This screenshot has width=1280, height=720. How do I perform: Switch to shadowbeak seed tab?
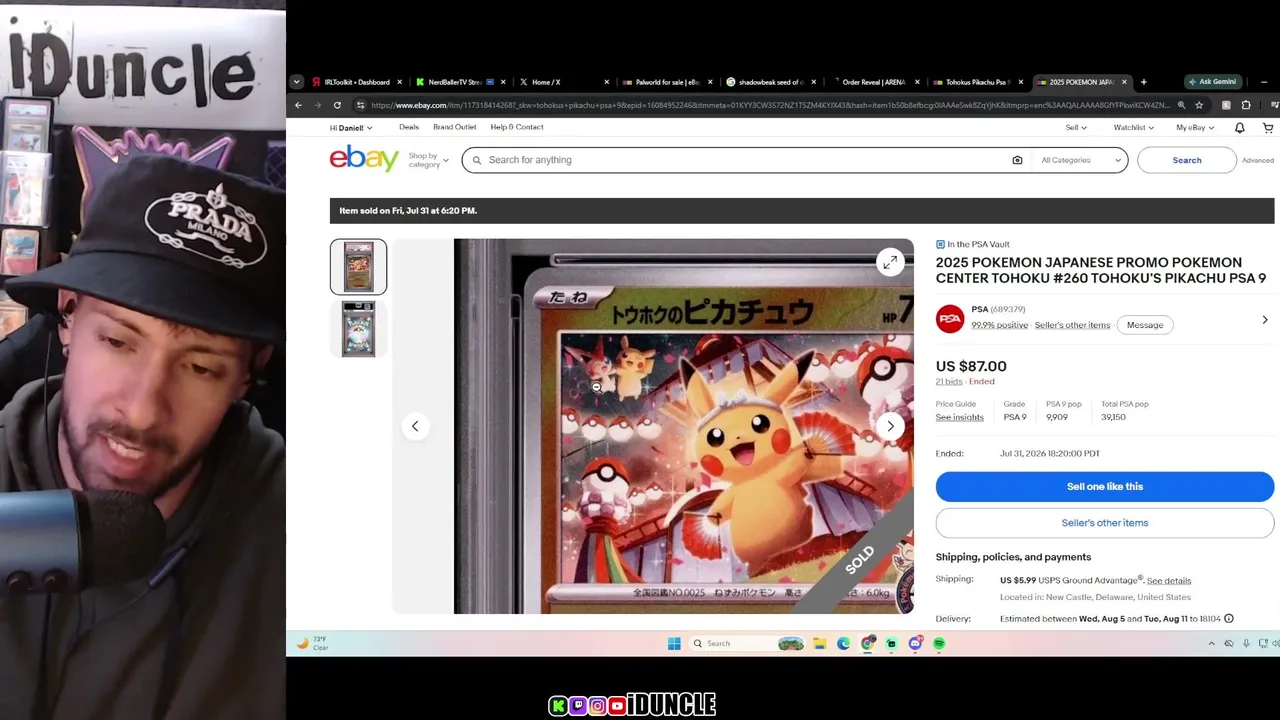(771, 82)
